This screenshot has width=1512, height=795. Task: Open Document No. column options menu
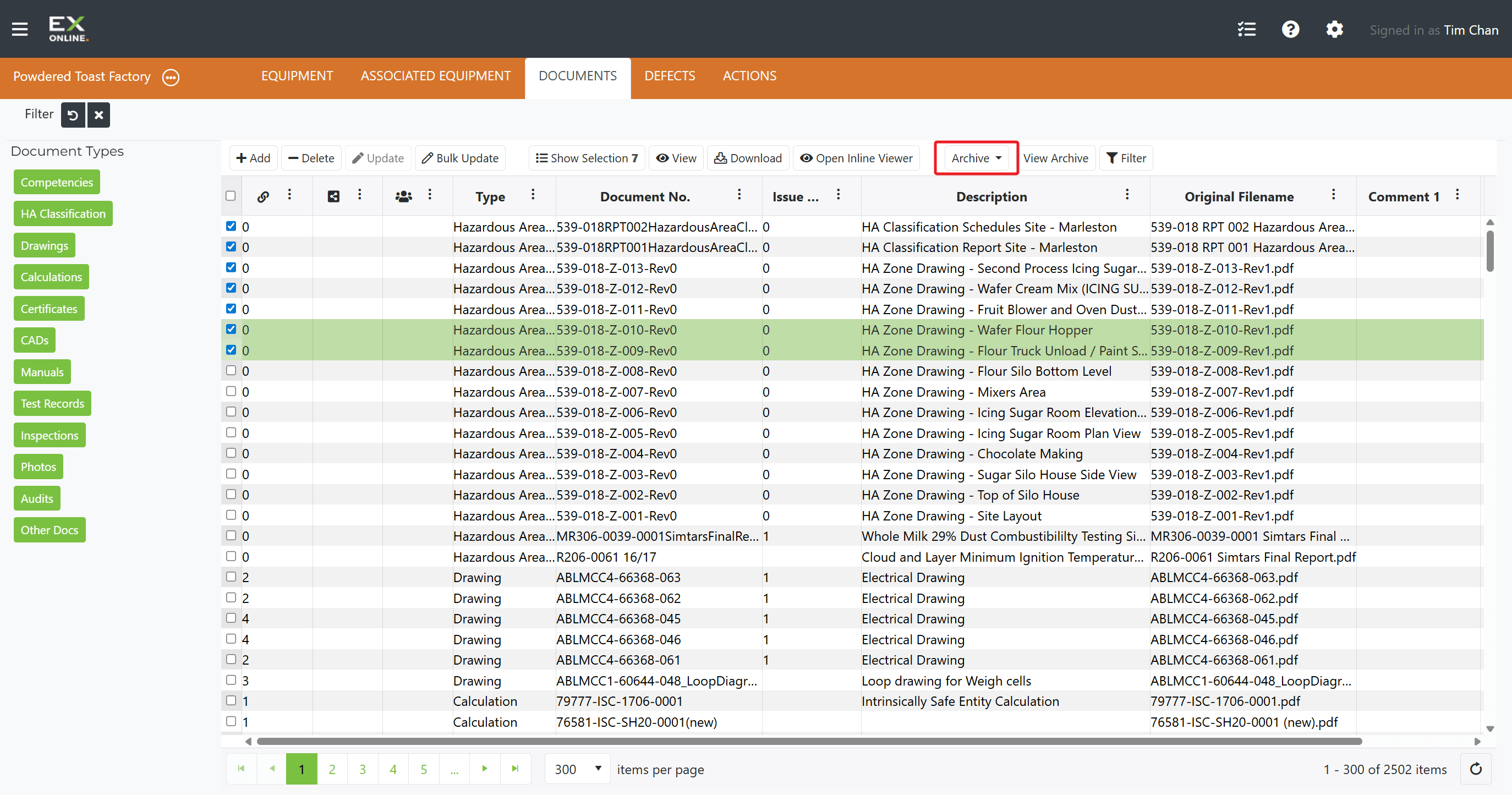(x=739, y=195)
